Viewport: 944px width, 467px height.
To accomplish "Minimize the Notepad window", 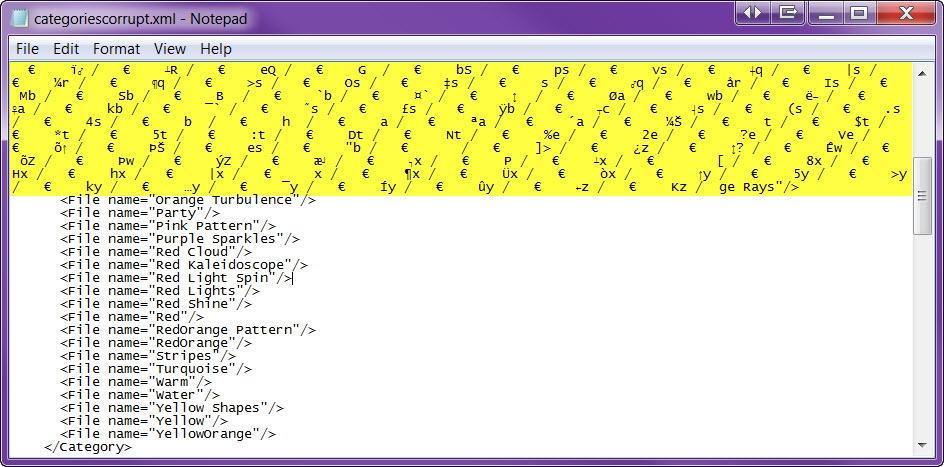I will tap(824, 13).
